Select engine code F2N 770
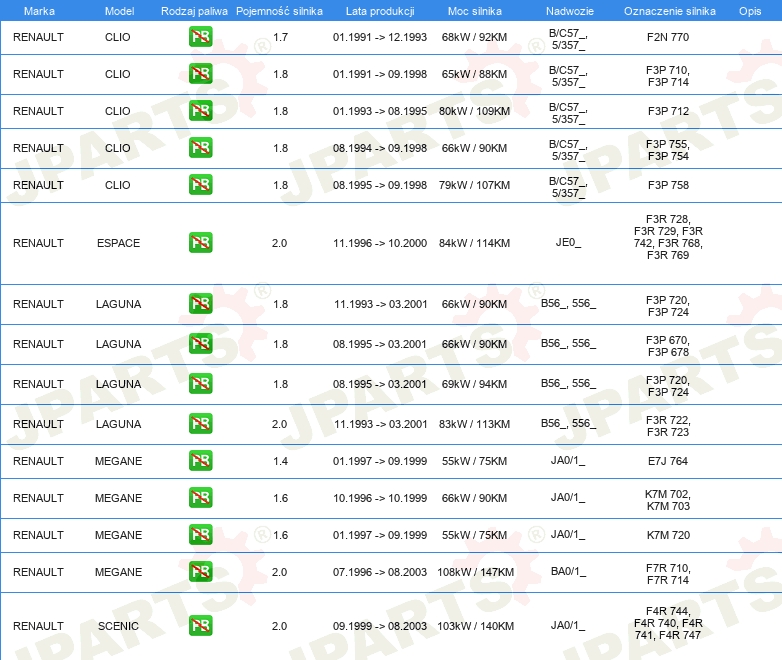Screen dimensions: 782x660 (668, 37)
